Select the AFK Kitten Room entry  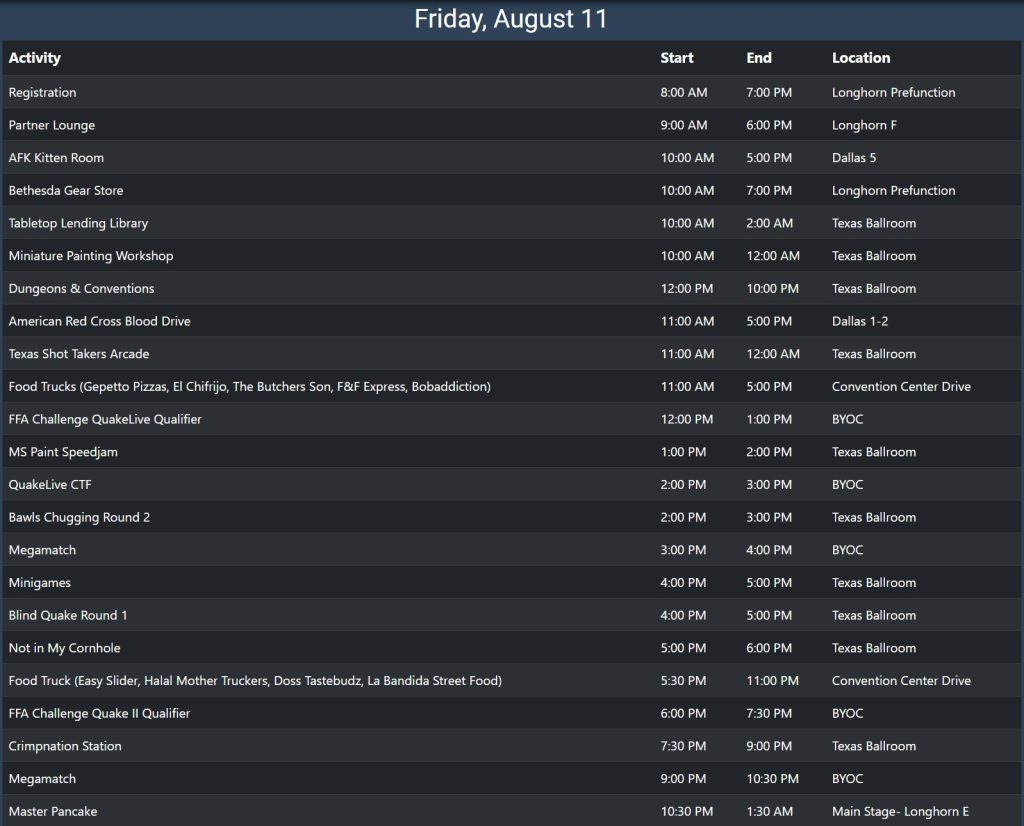point(56,158)
